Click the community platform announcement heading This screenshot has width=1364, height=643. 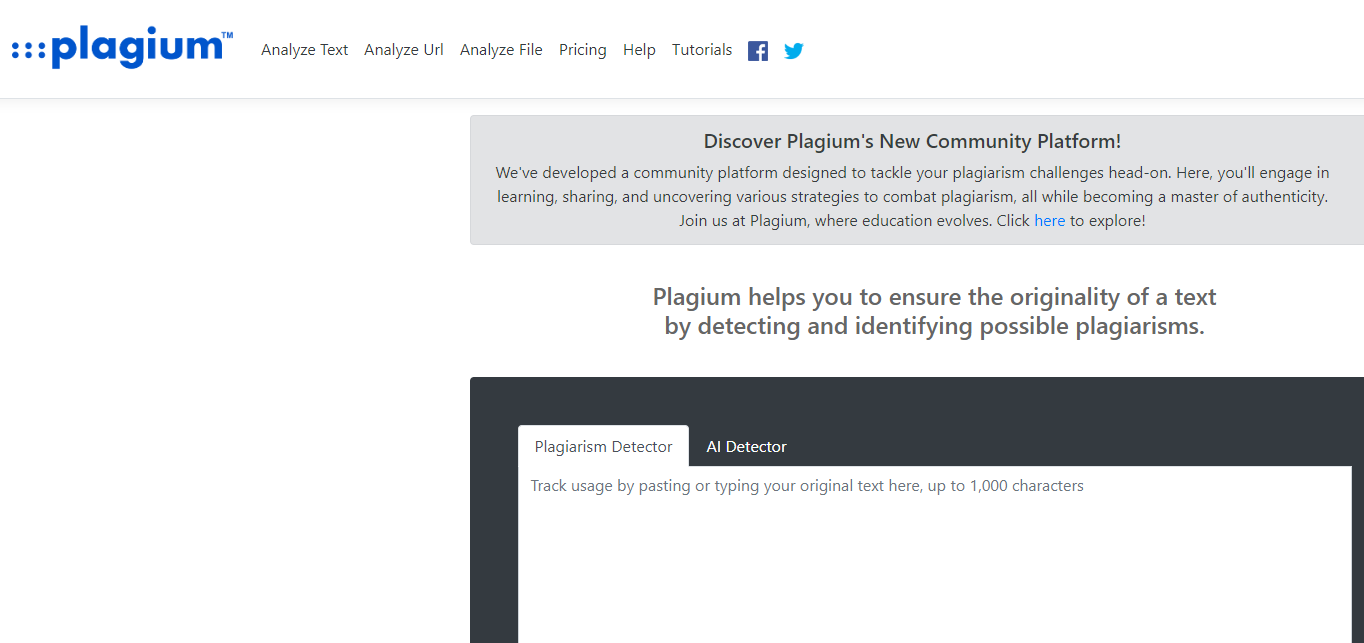(911, 141)
